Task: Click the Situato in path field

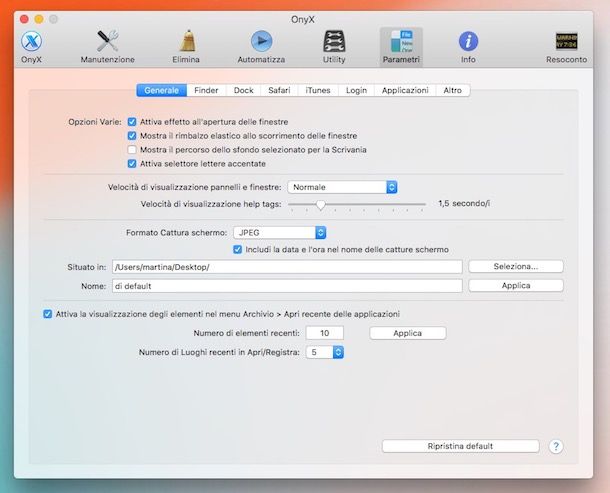Action: pos(287,267)
